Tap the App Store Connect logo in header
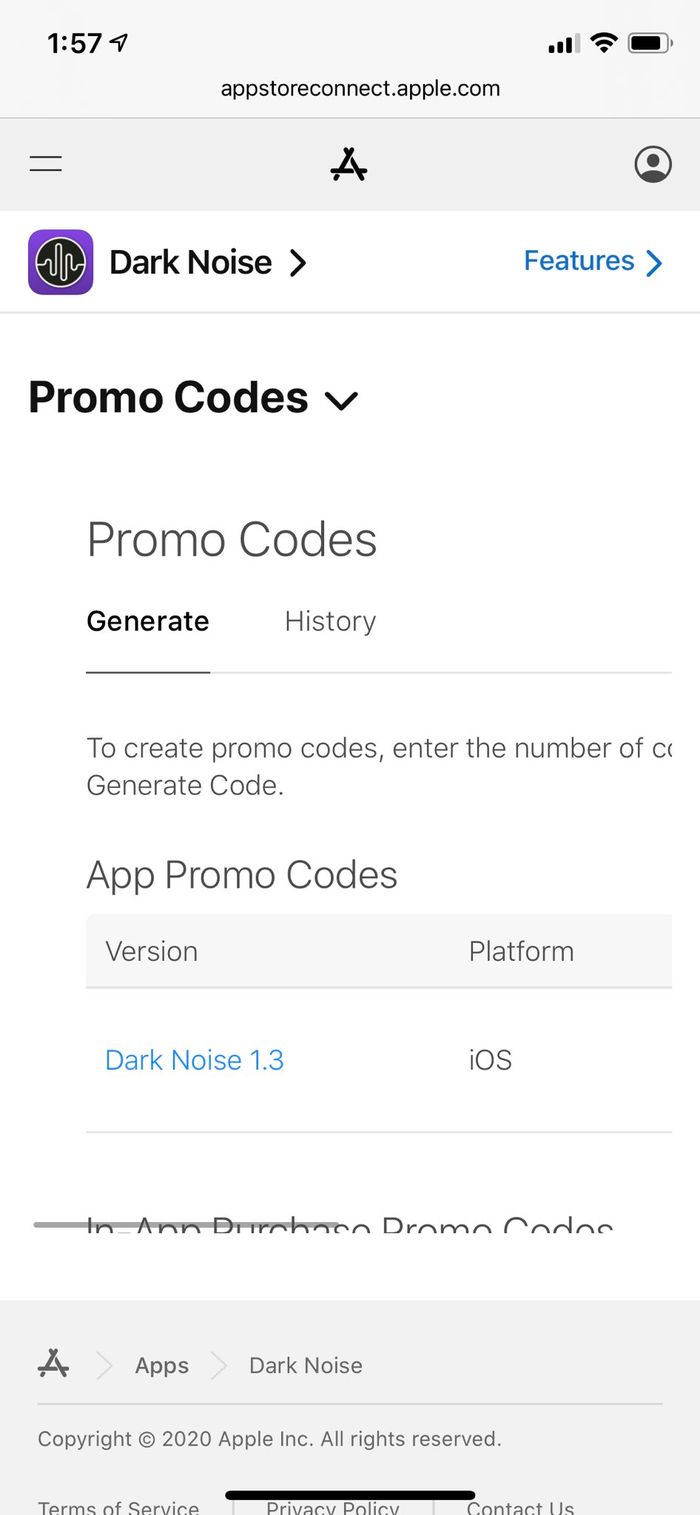The height and width of the screenshot is (1515, 700). coord(349,164)
